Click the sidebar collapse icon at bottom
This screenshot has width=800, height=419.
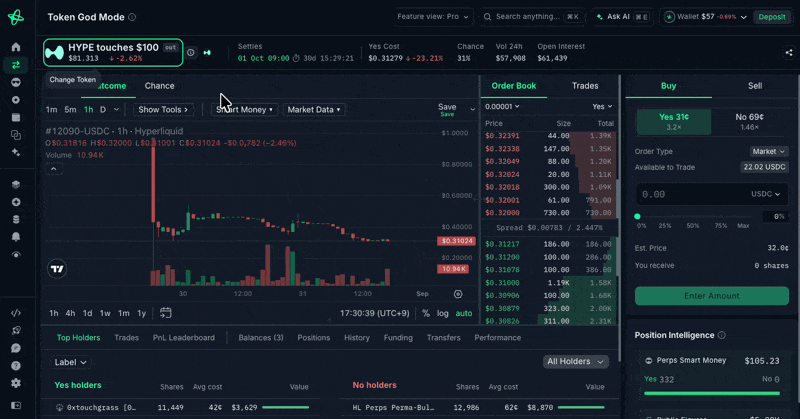pyautogui.click(x=16, y=405)
